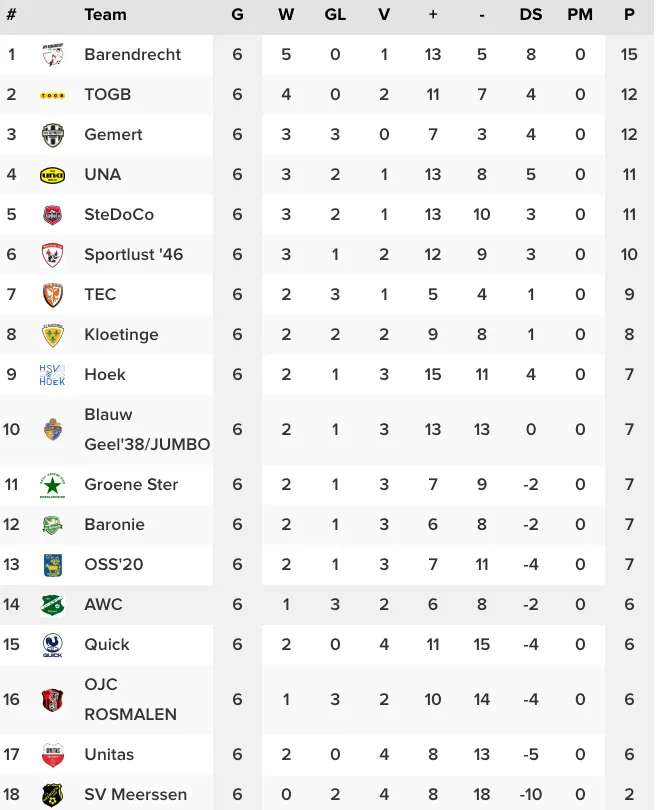Click the OJC ROSMALEN team name
This screenshot has height=810, width=656.
[131, 699]
